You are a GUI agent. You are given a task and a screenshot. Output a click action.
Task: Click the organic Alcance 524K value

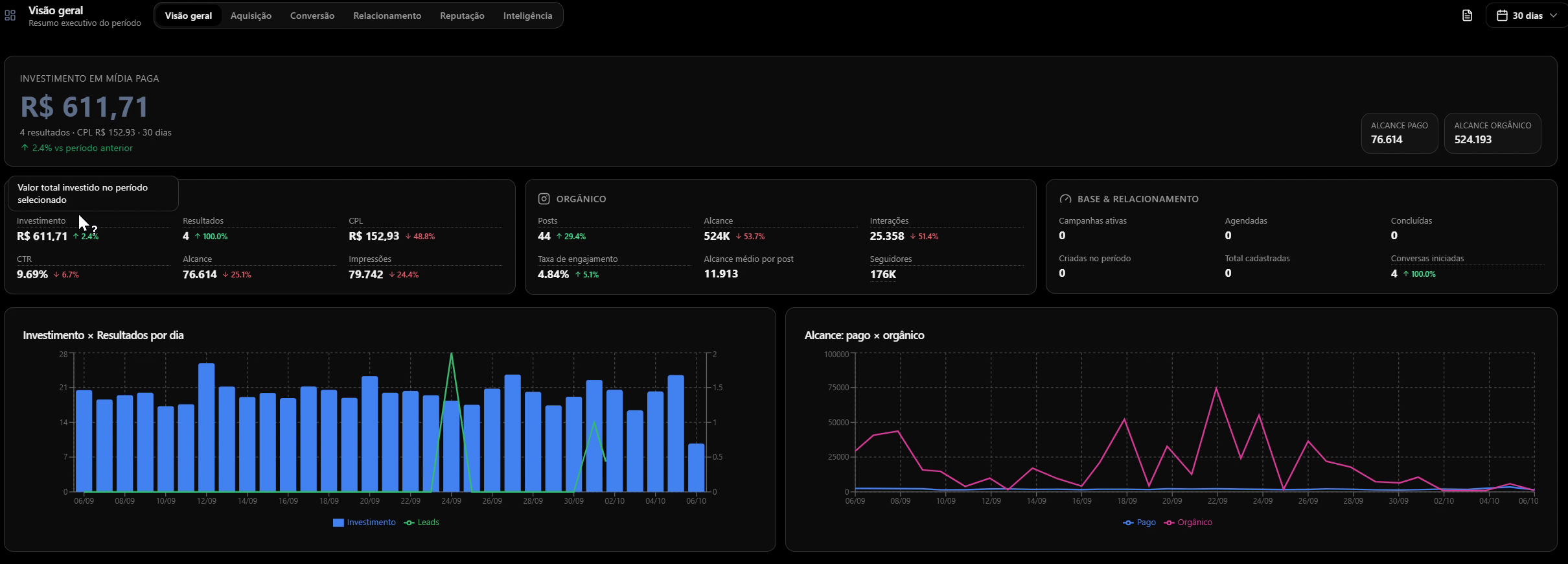(717, 237)
